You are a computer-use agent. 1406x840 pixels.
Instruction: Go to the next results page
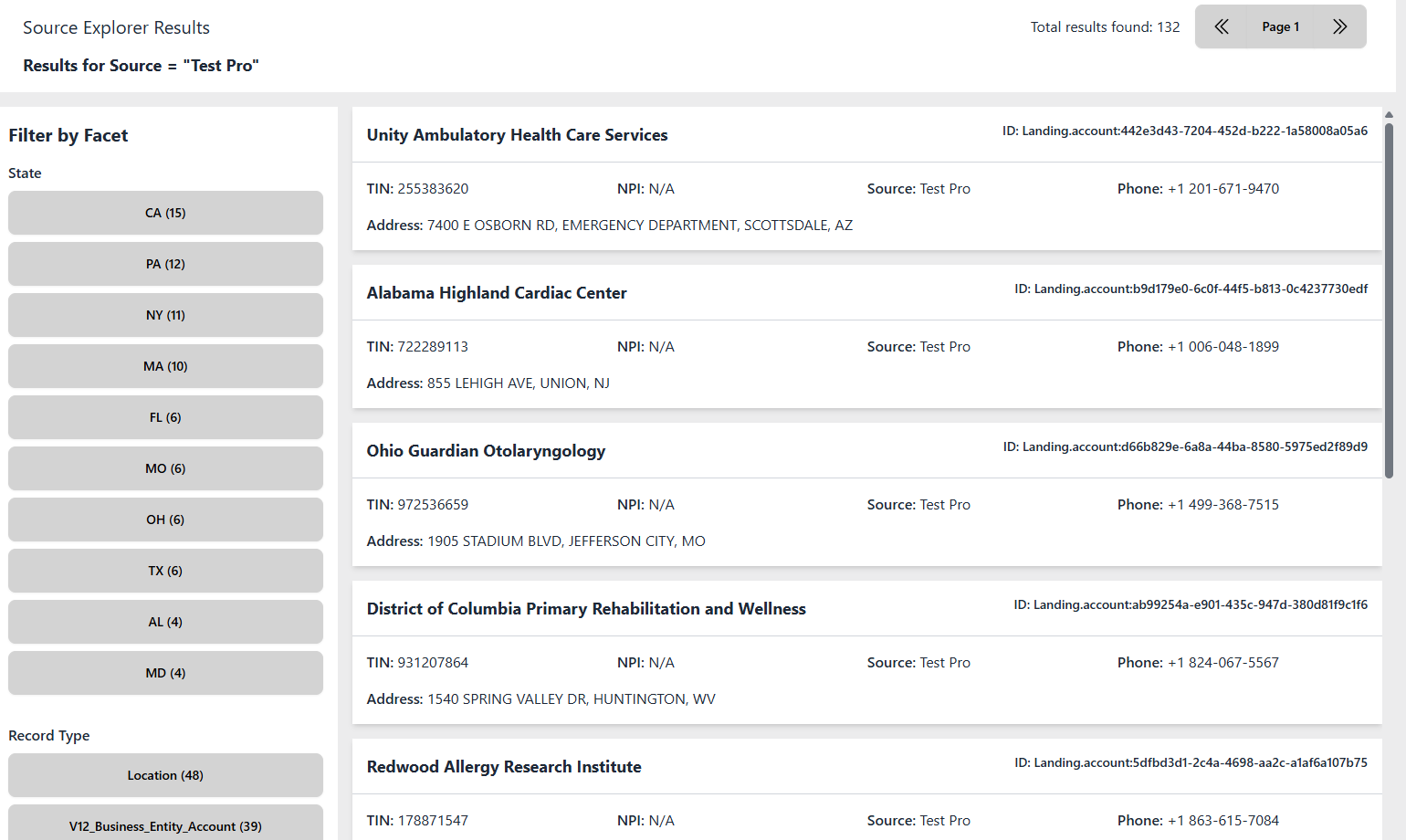tap(1339, 26)
